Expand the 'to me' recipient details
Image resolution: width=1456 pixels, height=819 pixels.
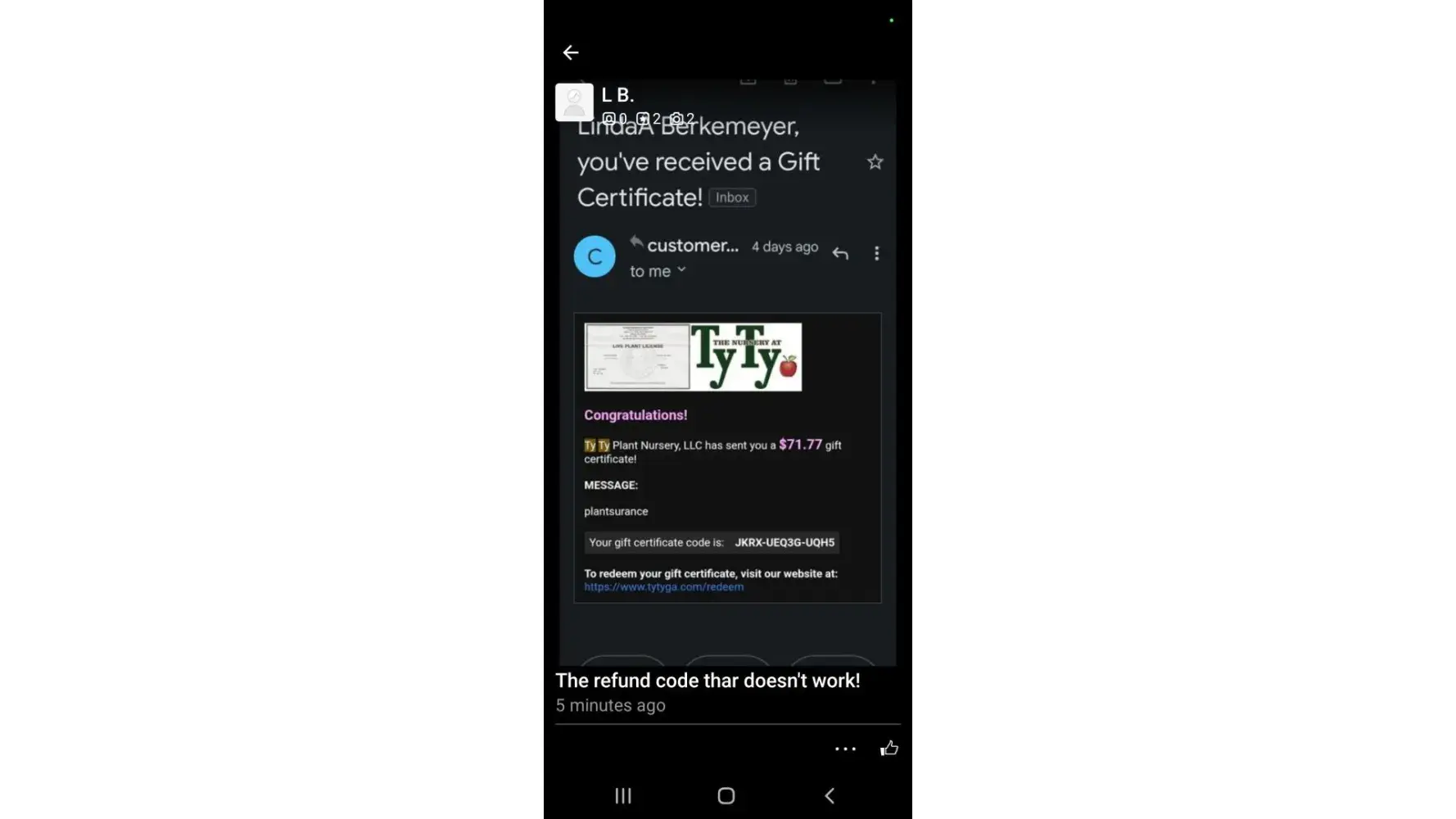point(658,271)
